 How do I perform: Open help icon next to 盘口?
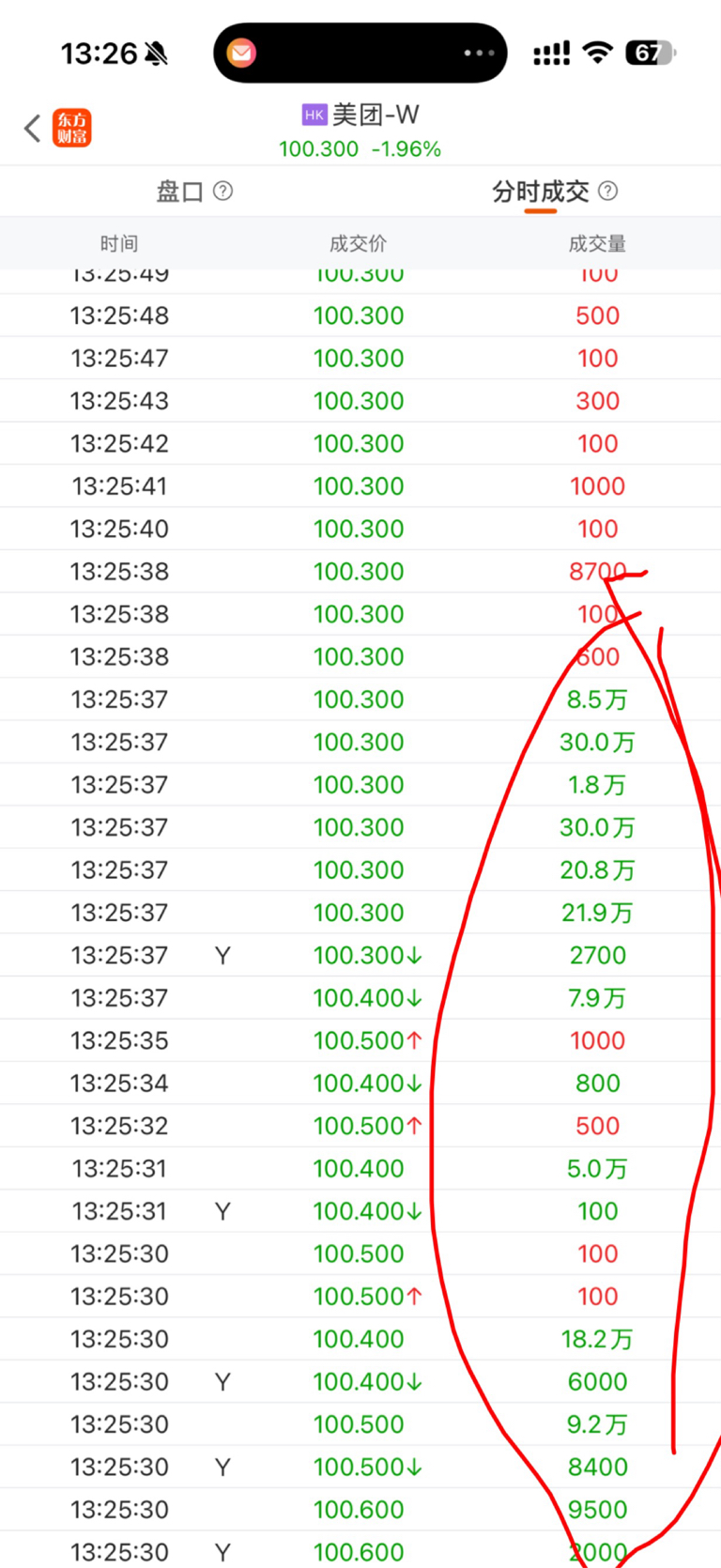tap(222, 192)
